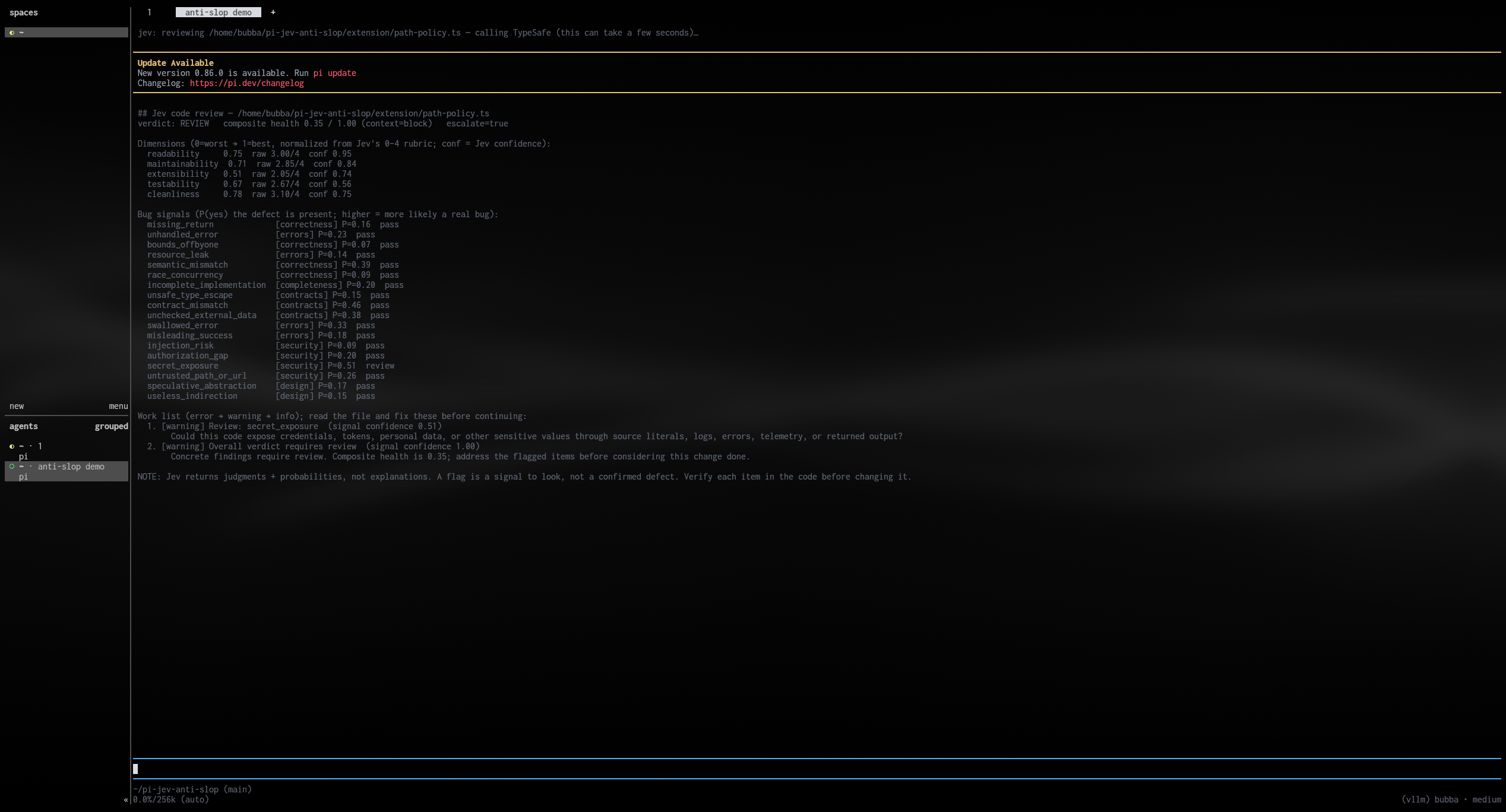Click the '0.0%/256k (auto)' context indicator

pyautogui.click(x=171, y=800)
